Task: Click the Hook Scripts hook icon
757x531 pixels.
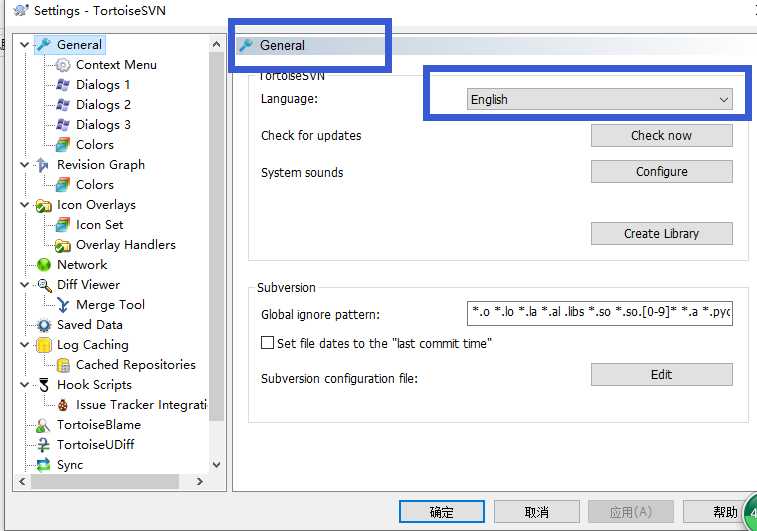Action: coord(44,385)
